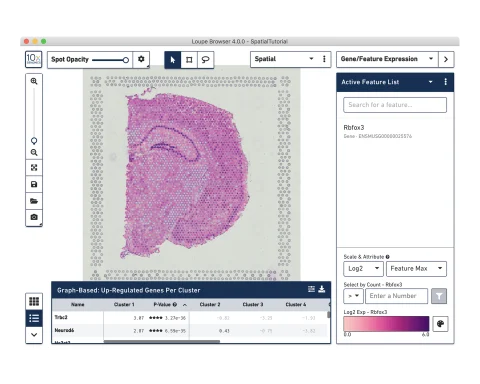
Task: Open the Active Feature List dropdown
Action: pyautogui.click(x=430, y=82)
